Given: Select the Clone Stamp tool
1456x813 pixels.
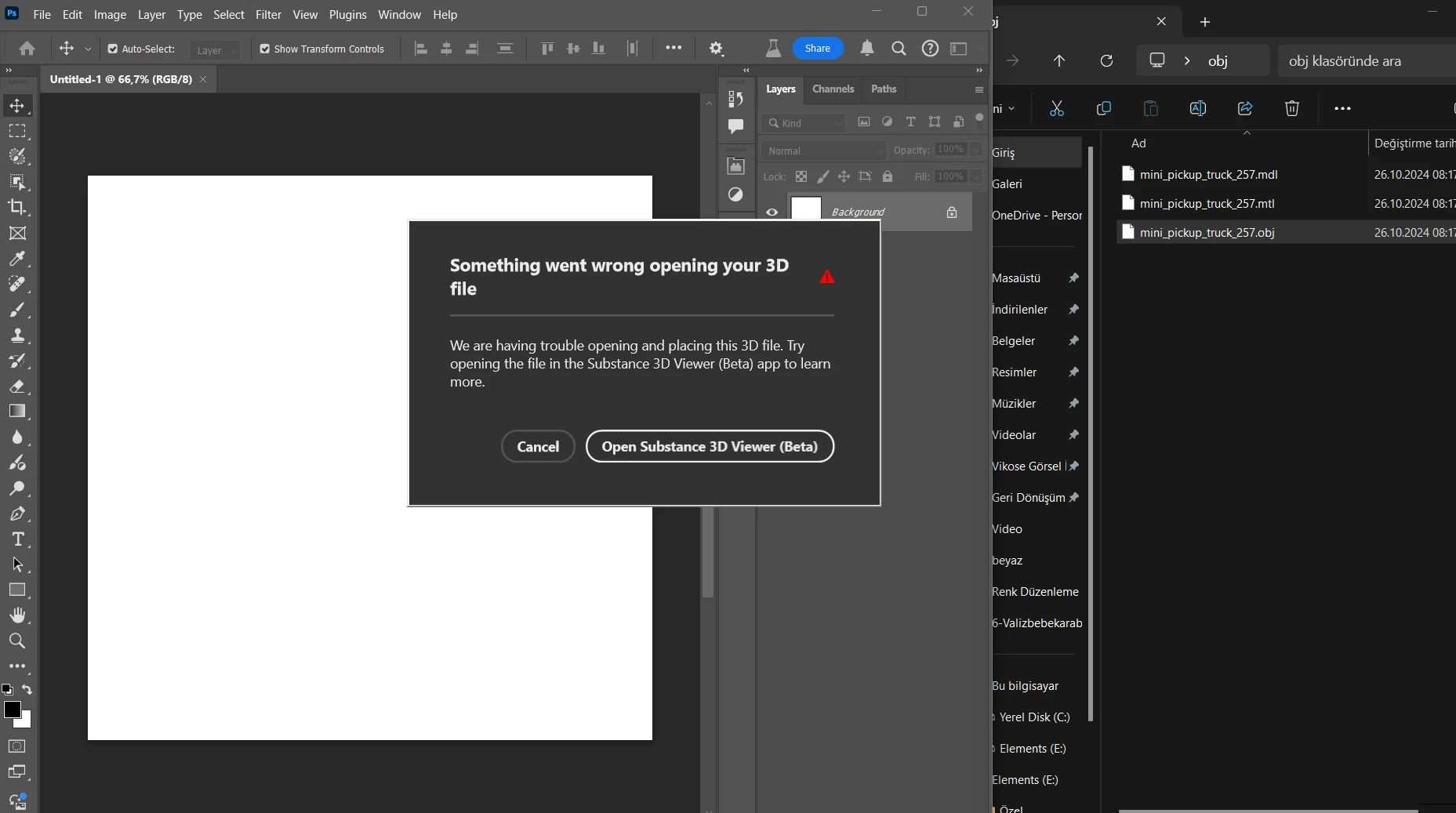Looking at the screenshot, I should [x=17, y=336].
